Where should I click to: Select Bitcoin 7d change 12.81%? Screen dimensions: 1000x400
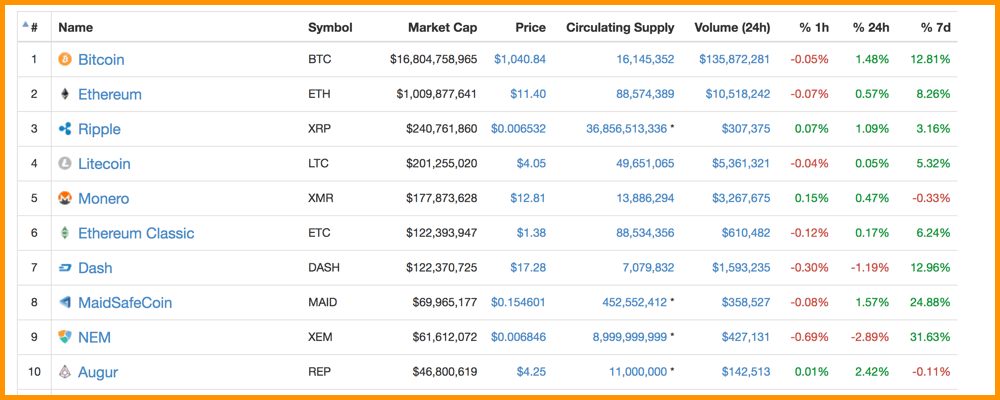pos(930,59)
